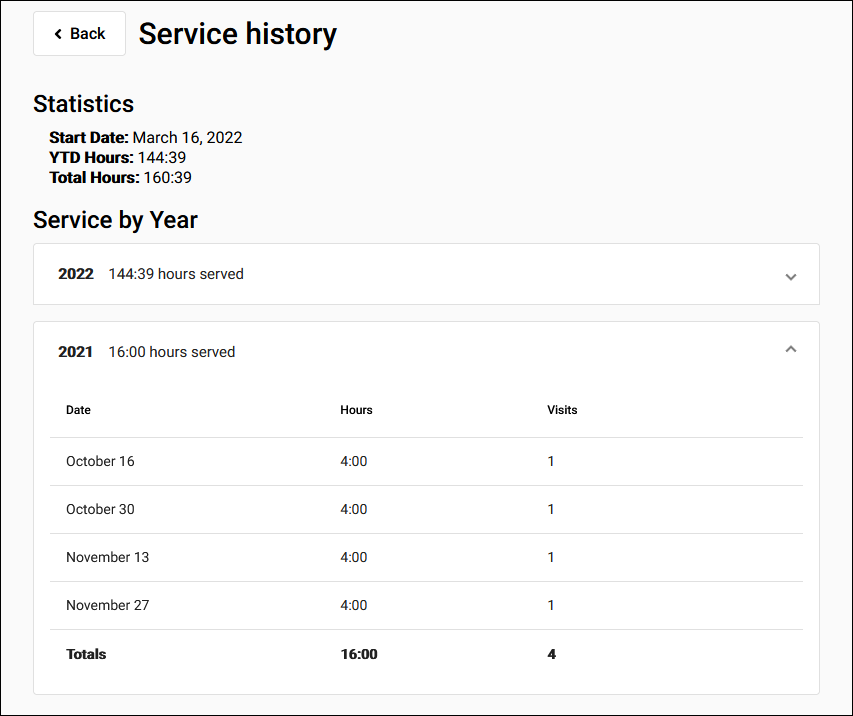Click the back chevron icon

pyautogui.click(x=58, y=33)
